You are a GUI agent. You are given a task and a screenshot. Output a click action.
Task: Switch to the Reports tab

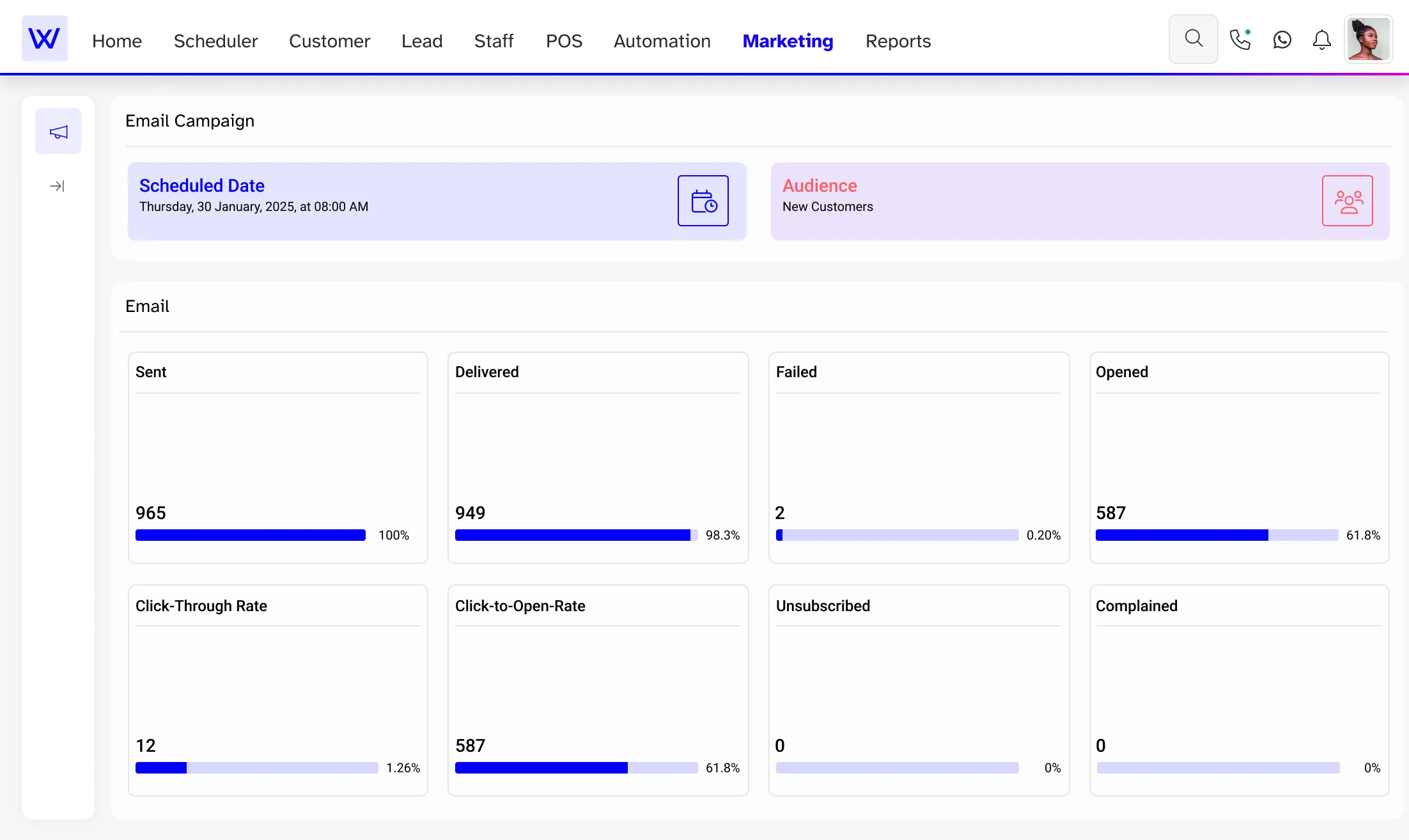898,41
